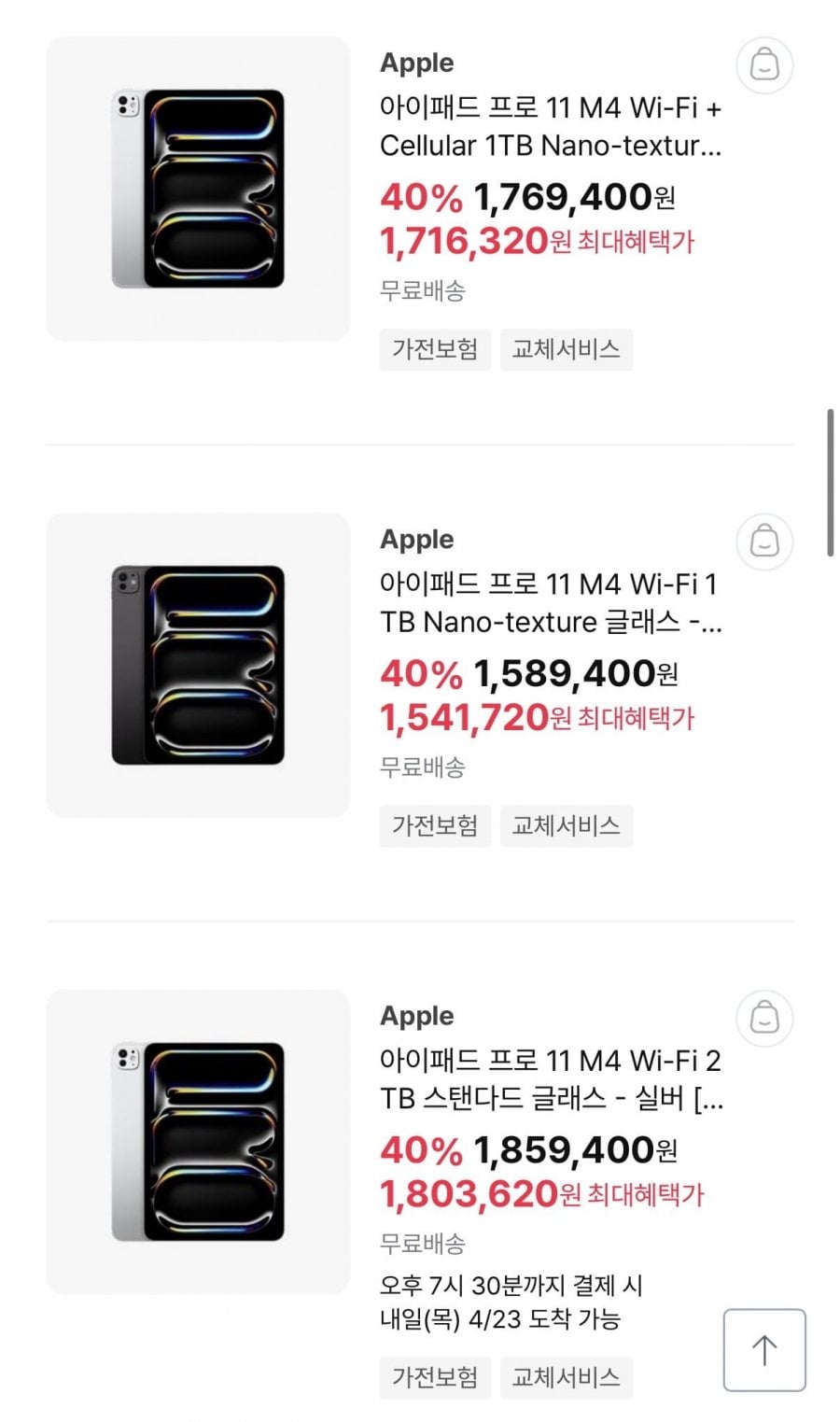Tap 교체서비스 tag on the first product

coord(566,349)
